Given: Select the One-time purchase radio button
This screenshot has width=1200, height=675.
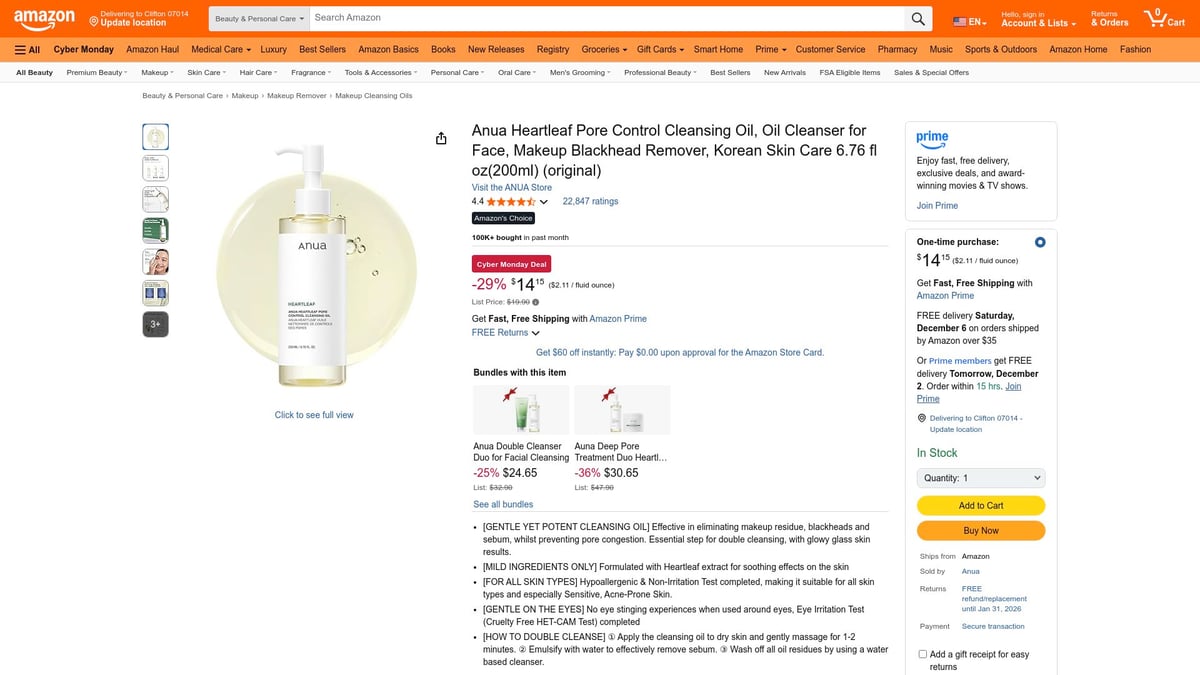Looking at the screenshot, I should point(1039,241).
